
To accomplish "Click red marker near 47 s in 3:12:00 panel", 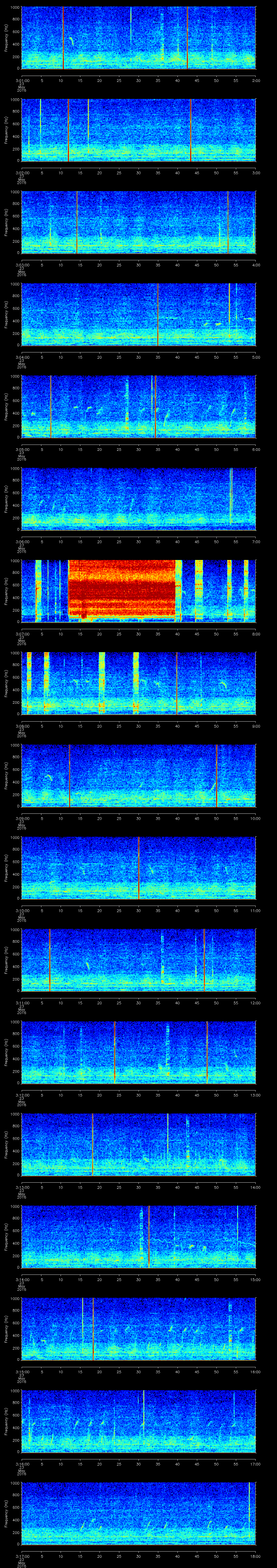I will point(207,1052).
